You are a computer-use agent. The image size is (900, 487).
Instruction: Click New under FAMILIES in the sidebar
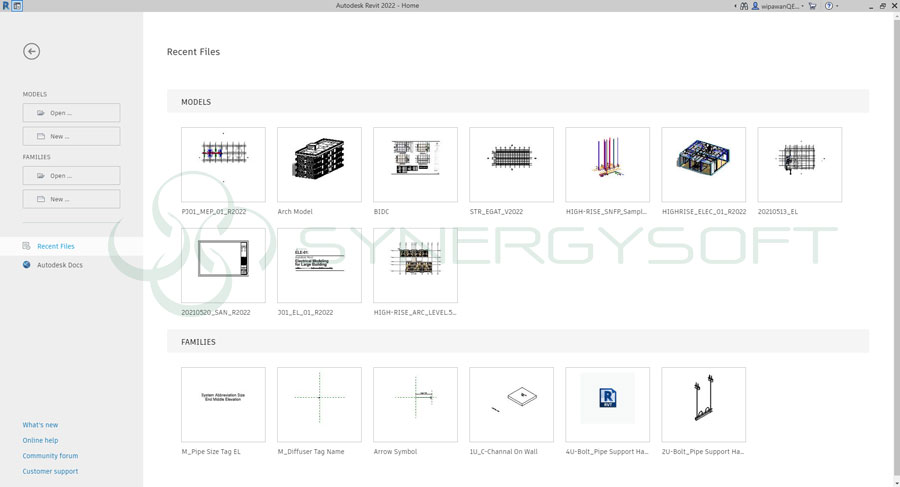click(x=71, y=199)
